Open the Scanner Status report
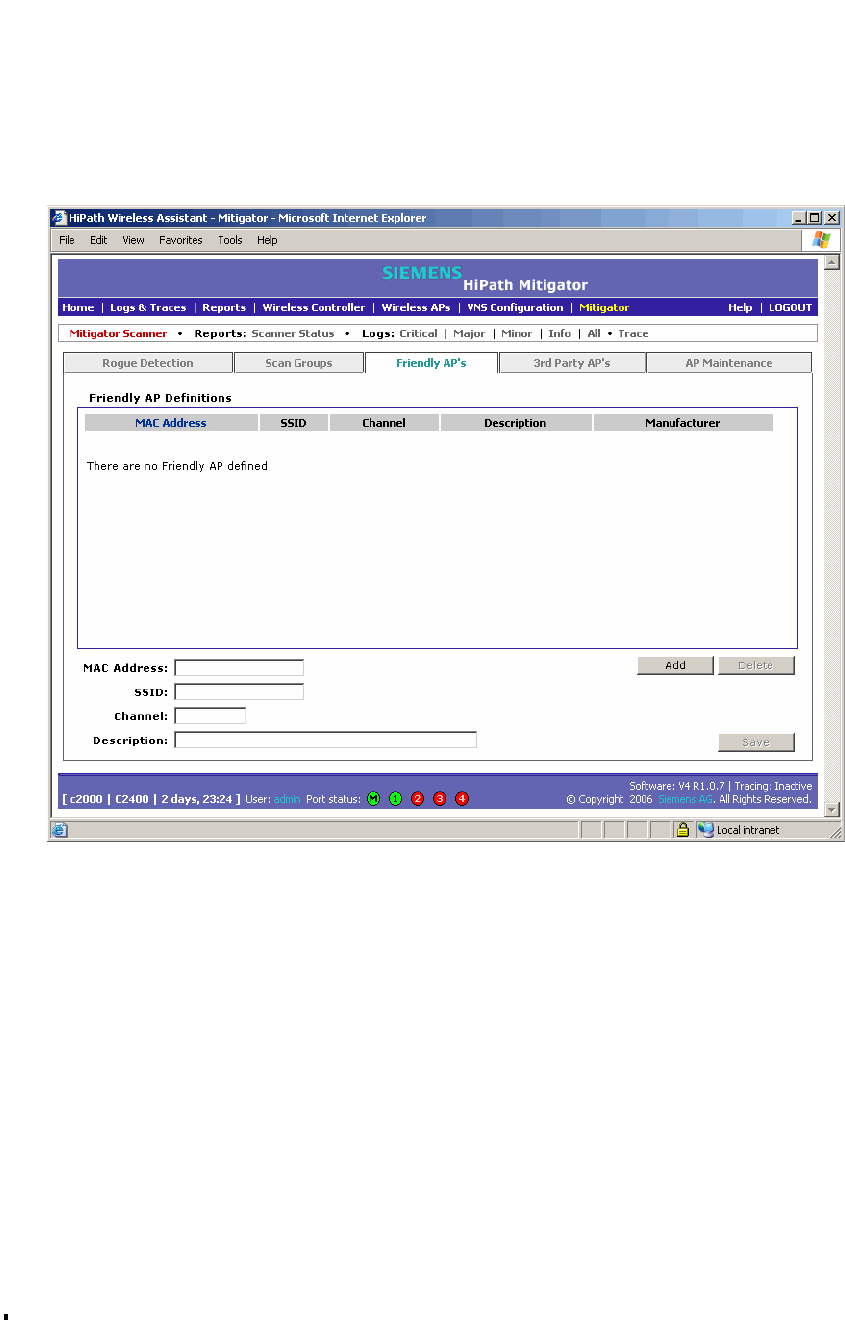Image resolution: width=845 pixels, height=1320 pixels. [x=292, y=333]
